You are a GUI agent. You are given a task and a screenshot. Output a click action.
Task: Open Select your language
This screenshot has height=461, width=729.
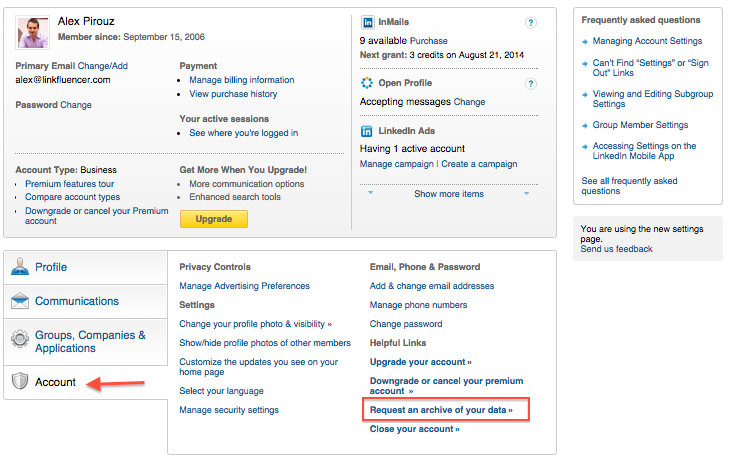point(221,391)
